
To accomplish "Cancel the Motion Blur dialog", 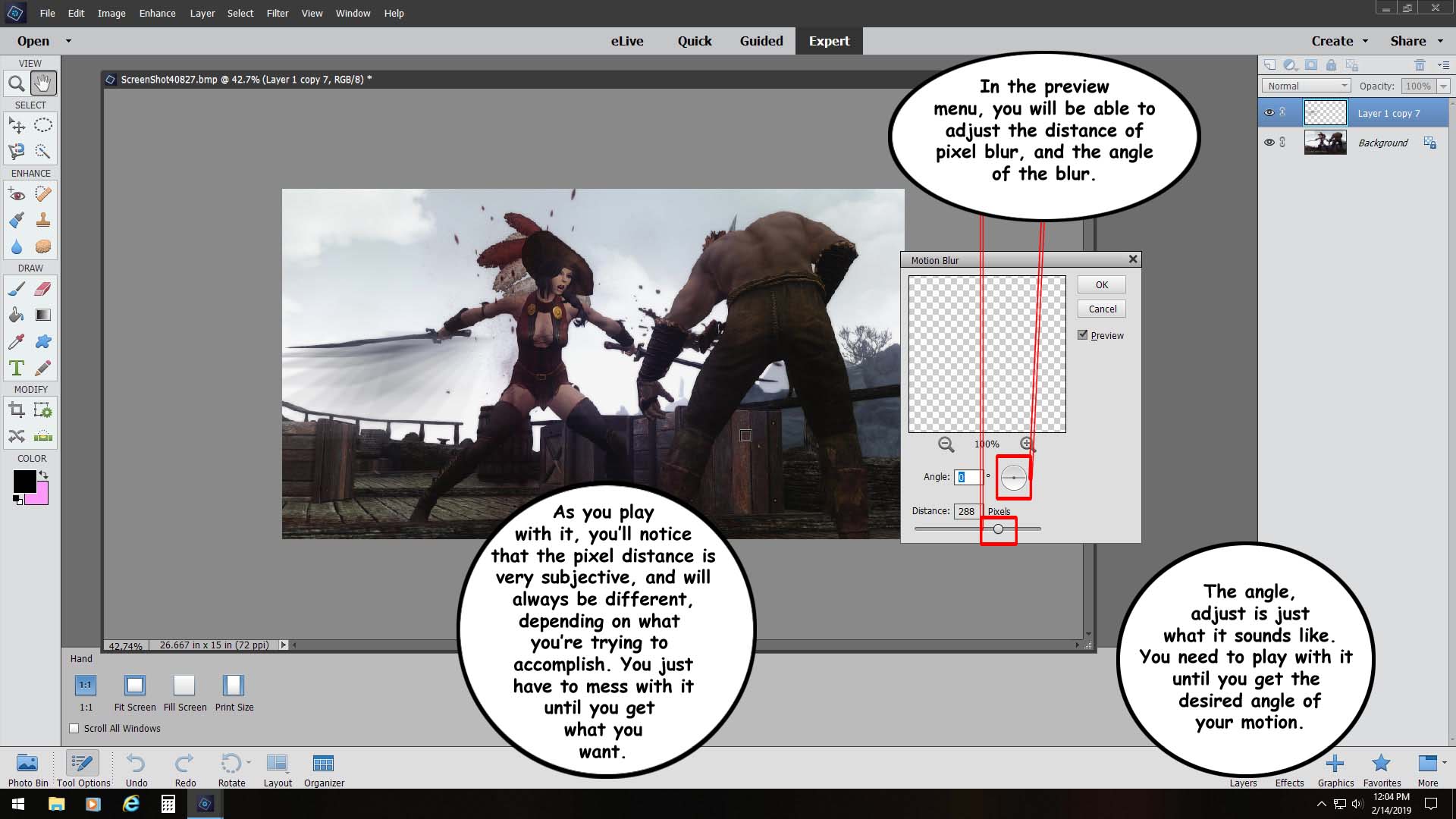I will [1101, 309].
